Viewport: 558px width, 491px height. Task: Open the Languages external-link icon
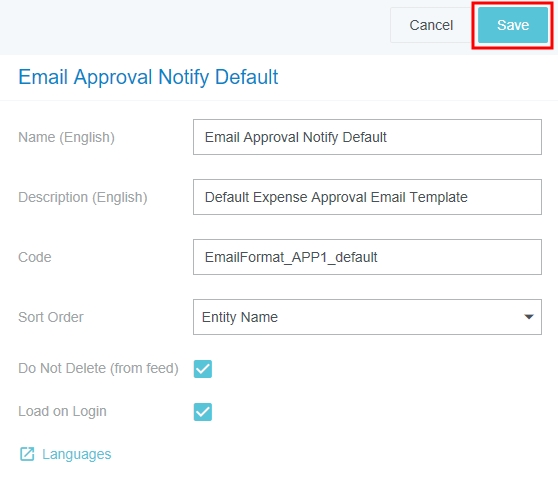tap(27, 454)
